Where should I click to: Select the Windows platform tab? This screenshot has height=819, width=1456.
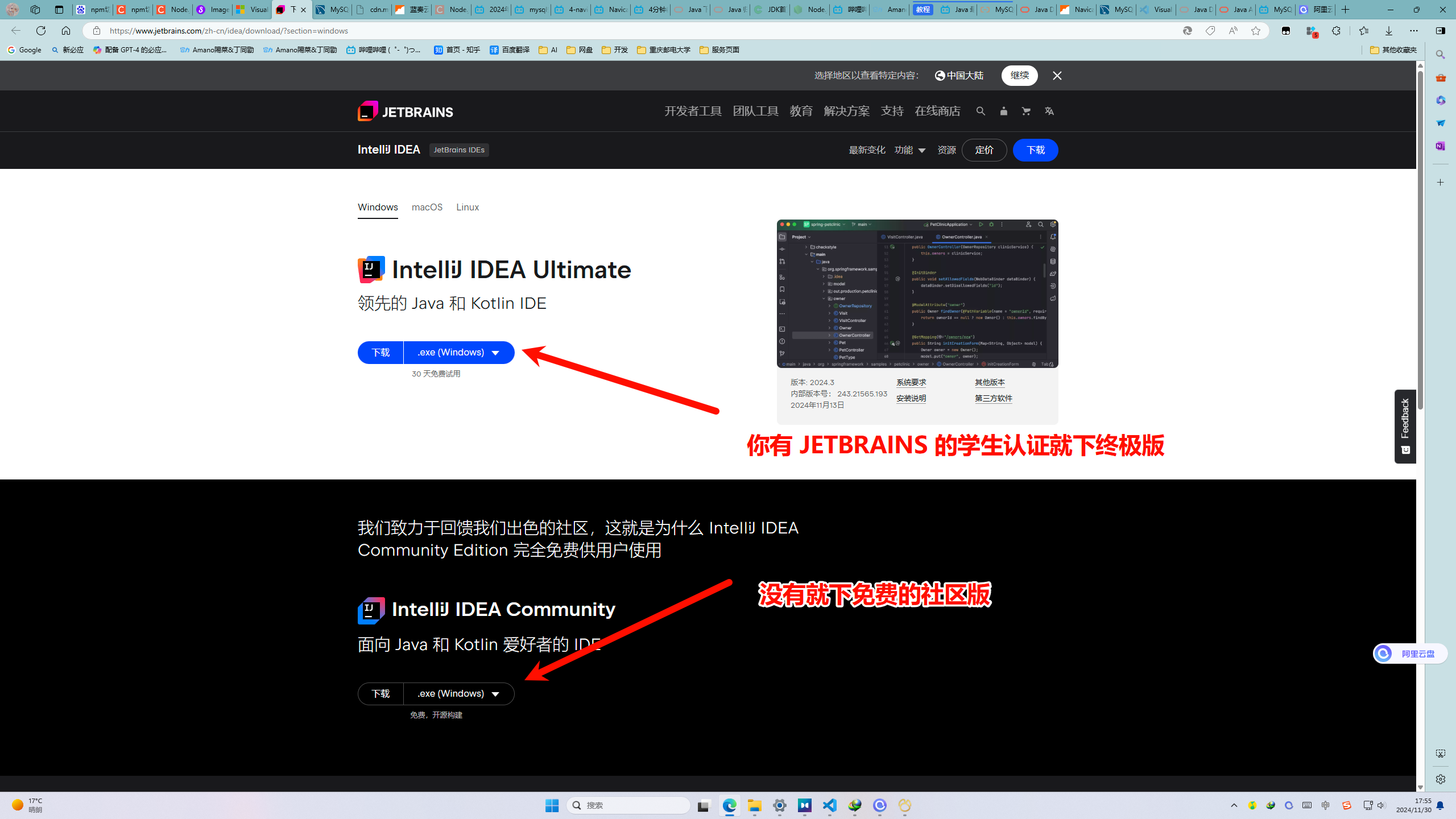[x=378, y=207]
